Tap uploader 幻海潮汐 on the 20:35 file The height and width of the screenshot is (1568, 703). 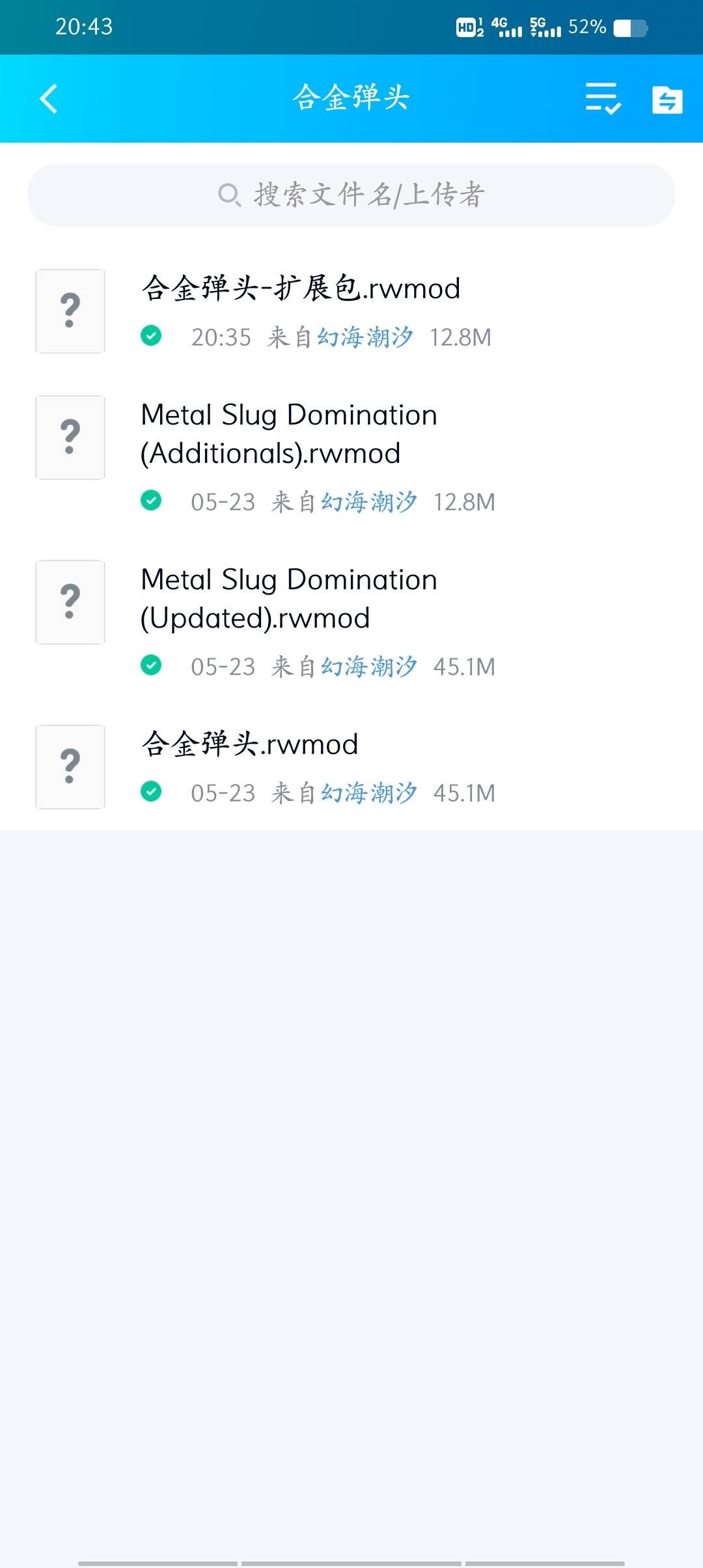click(x=365, y=337)
